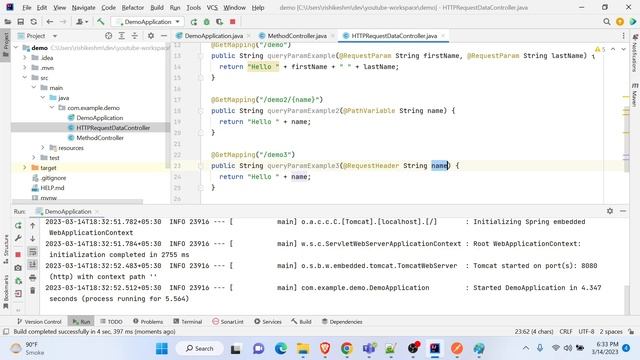The width and height of the screenshot is (640, 360).
Task: Close the HTTPRequestDataController.java tab
Action: pyautogui.click(x=443, y=36)
